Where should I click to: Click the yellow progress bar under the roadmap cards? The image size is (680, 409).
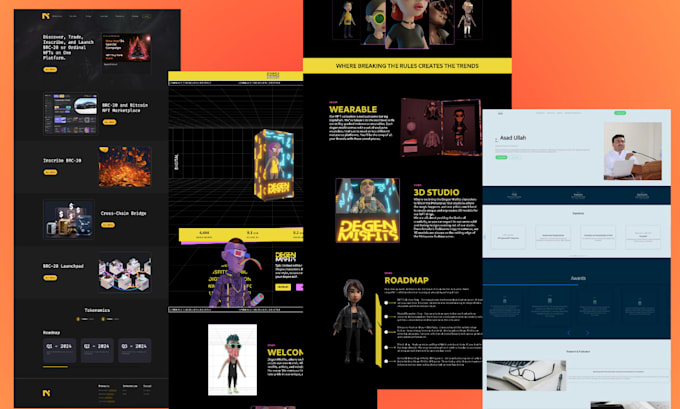56,367
